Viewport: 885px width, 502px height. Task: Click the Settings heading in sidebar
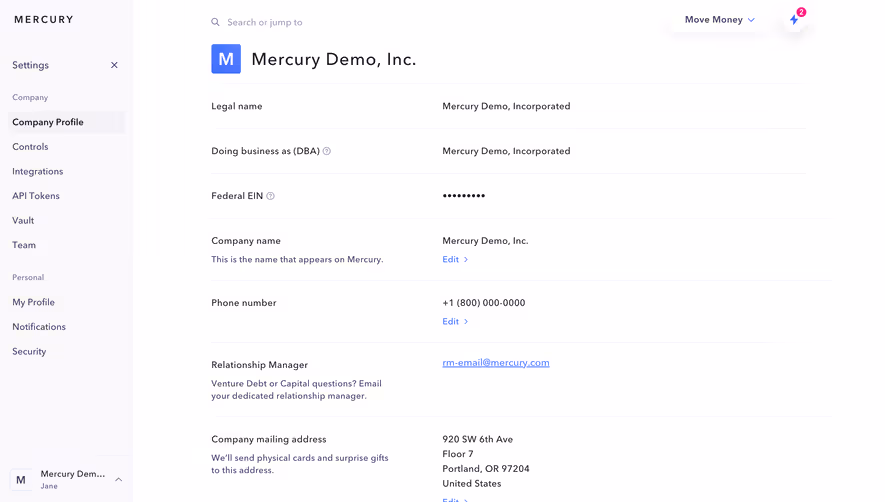(x=30, y=65)
